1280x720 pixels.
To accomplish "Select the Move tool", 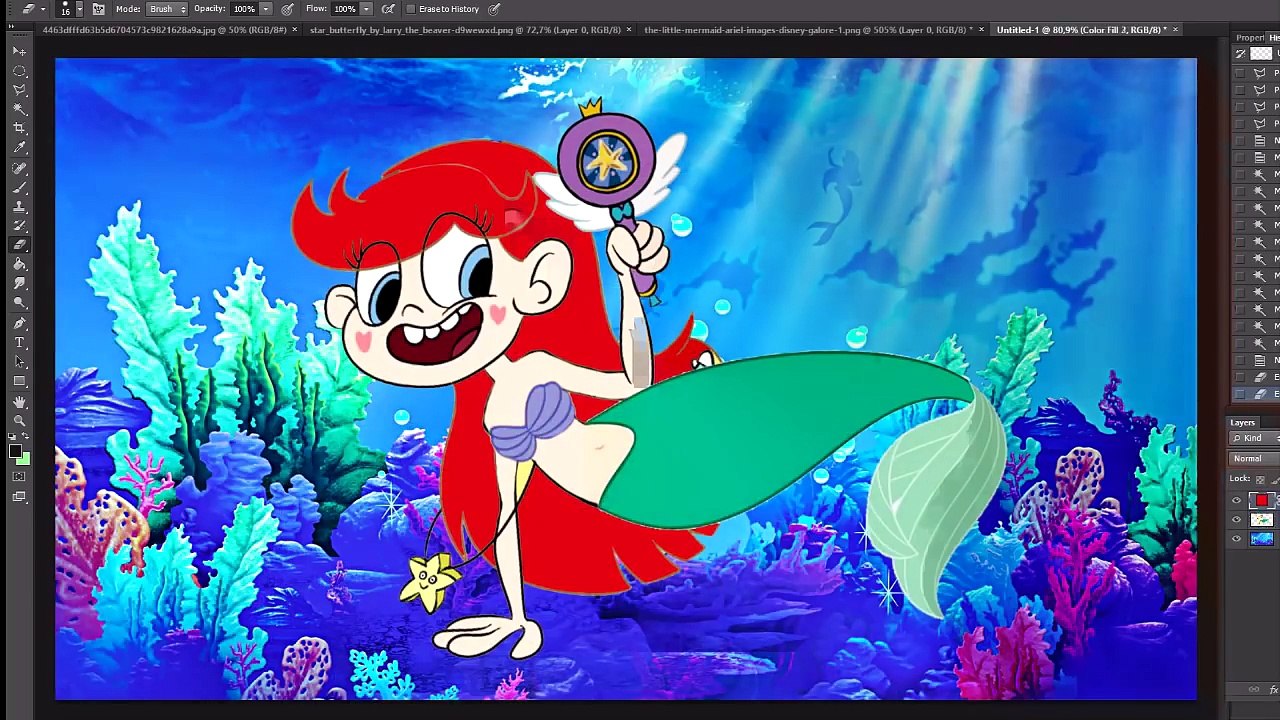I will 19,51.
